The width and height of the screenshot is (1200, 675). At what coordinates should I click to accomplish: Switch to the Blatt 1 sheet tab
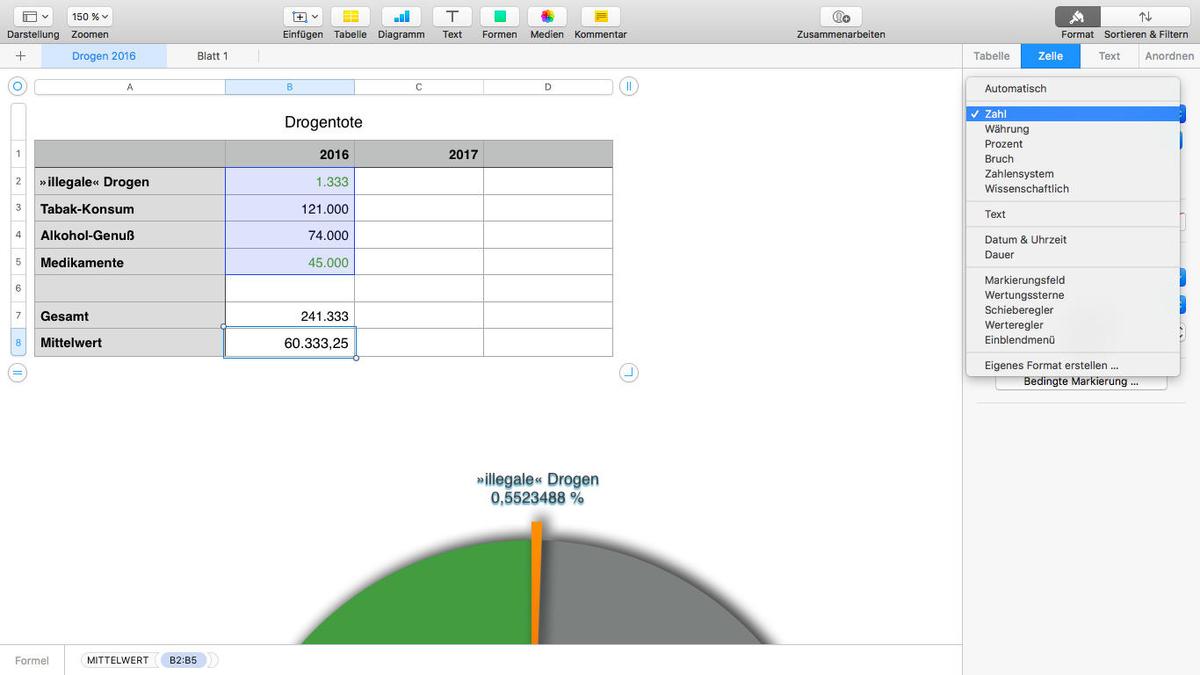pos(213,56)
